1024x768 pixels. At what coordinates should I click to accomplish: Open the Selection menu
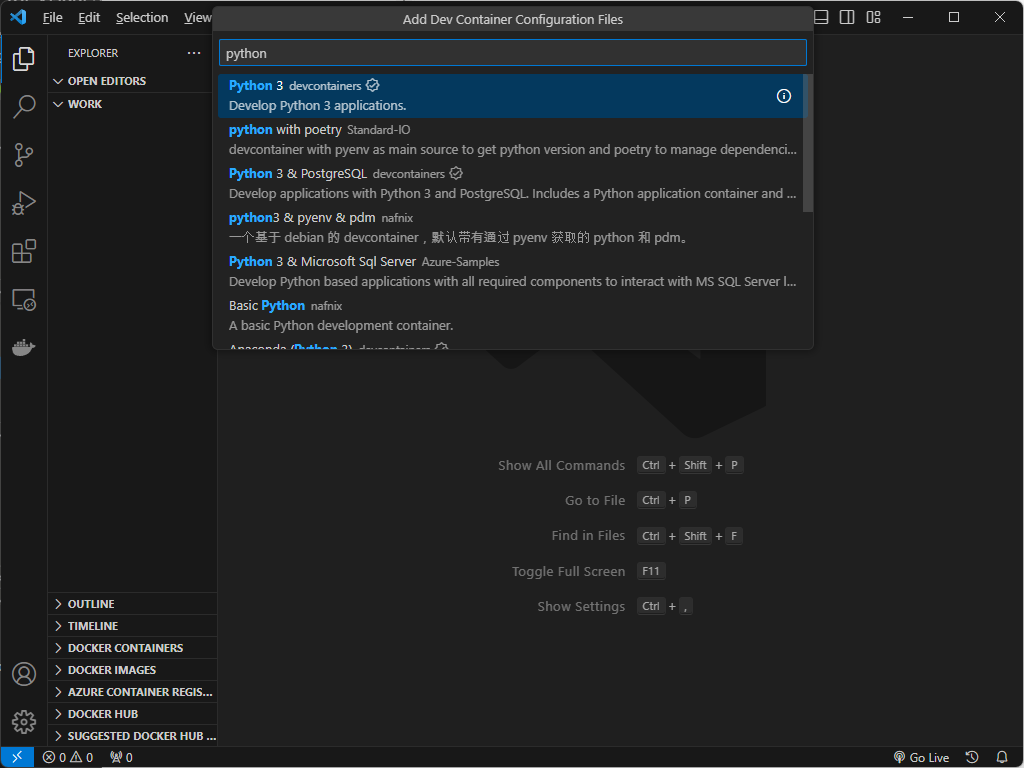[x=142, y=18]
